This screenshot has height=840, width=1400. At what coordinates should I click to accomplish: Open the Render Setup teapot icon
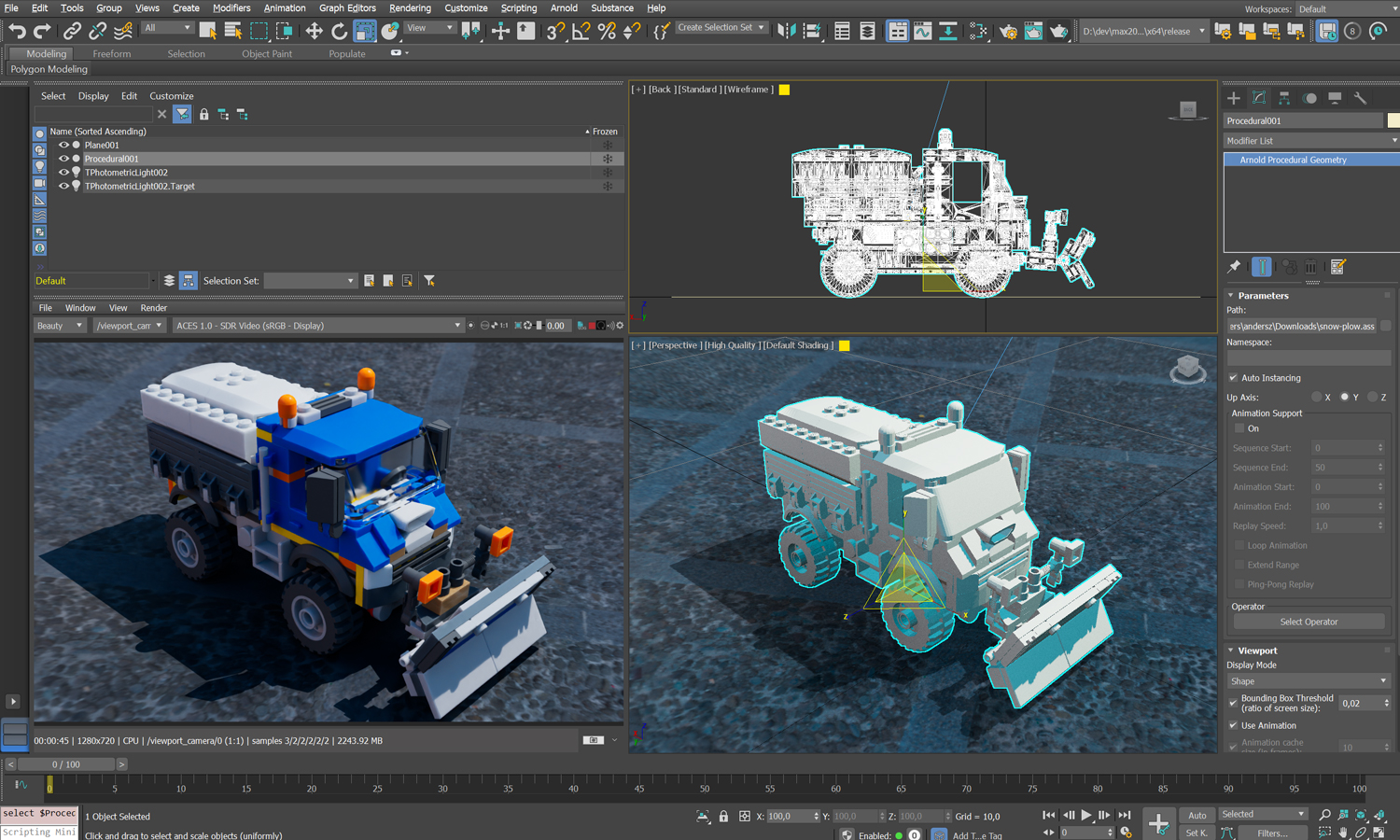[1008, 30]
